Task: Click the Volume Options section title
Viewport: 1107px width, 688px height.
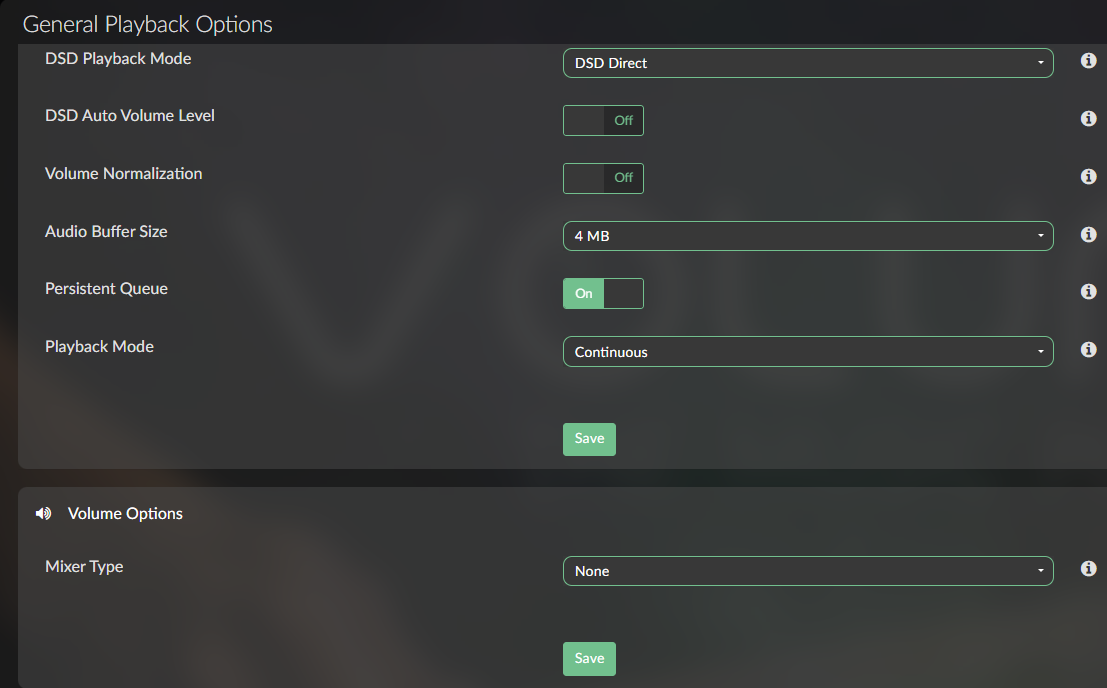Action: (125, 514)
